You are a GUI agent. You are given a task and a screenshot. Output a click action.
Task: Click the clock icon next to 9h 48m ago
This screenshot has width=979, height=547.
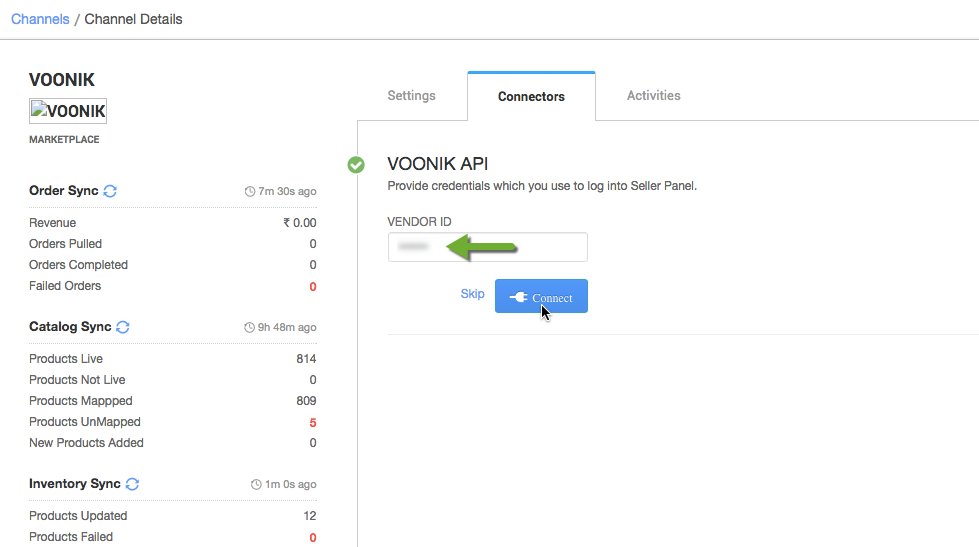[x=249, y=328]
